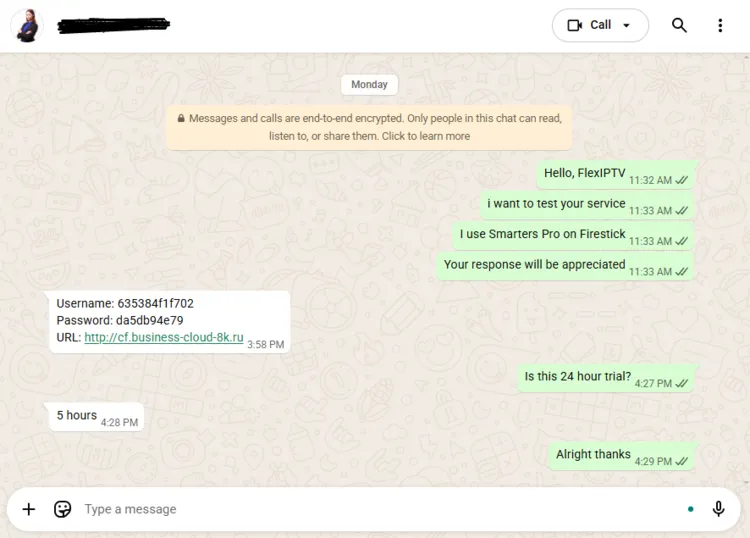Open the emoji sticker picker icon
This screenshot has width=750, height=538.
(63, 509)
